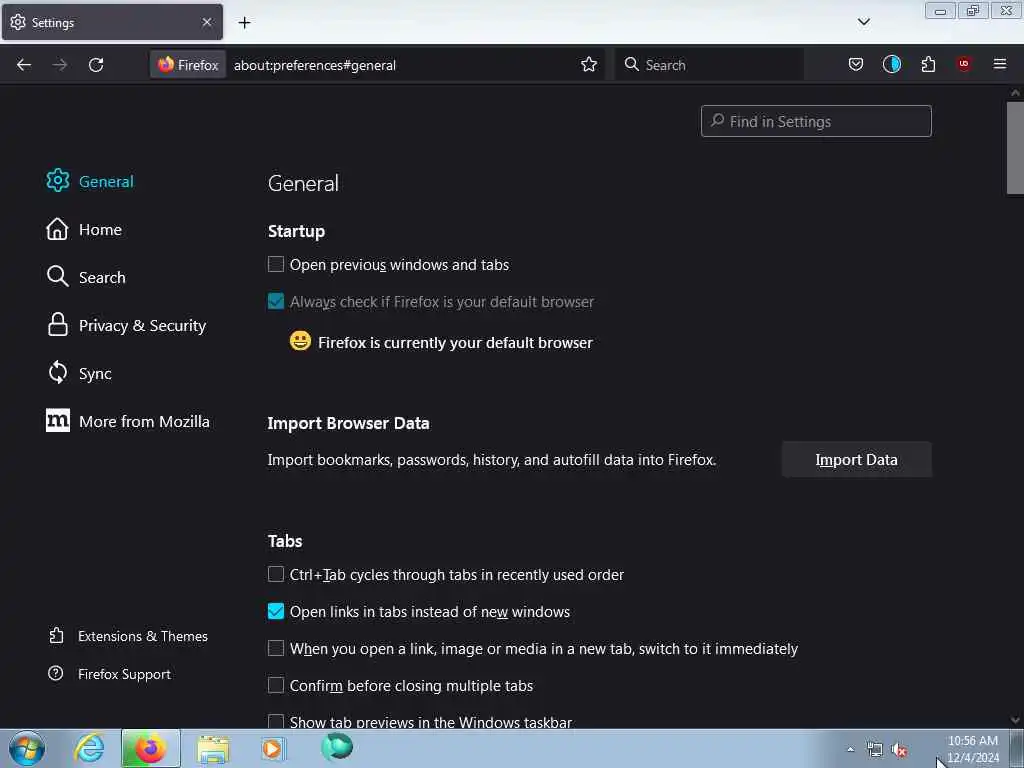Enable Ctrl+Tab recently used order
Screen dimensions: 1024x768
click(x=276, y=575)
